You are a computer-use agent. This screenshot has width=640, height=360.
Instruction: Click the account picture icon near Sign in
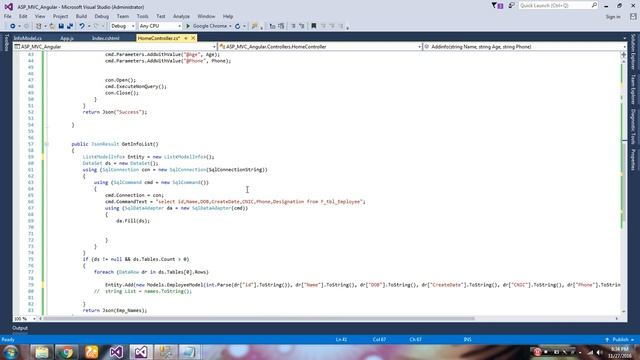point(633,17)
